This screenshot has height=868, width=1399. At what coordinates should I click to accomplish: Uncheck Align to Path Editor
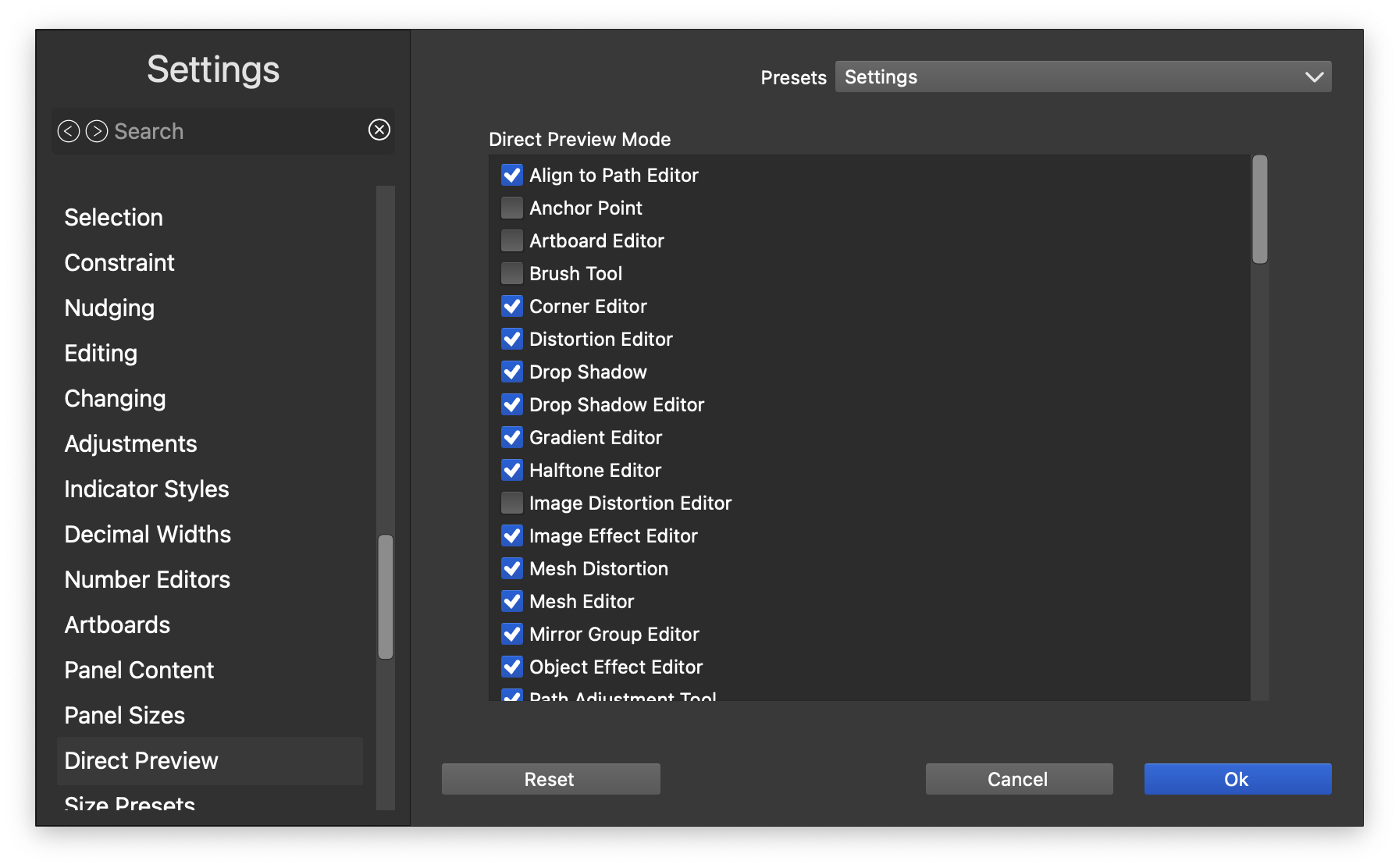[x=512, y=175]
